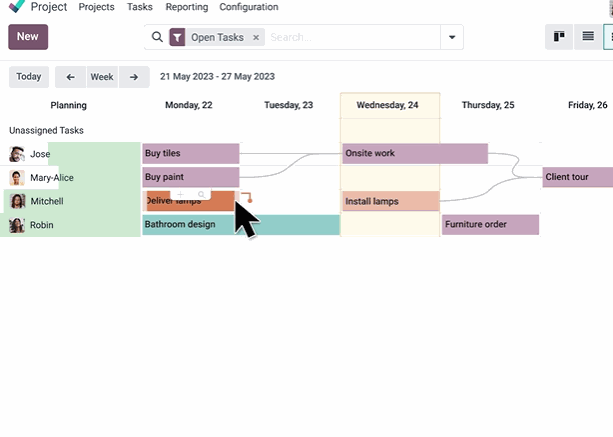Image resolution: width=613 pixels, height=437 pixels.
Task: Click the plus icon above Deliver lamps
Action: pos(180,194)
